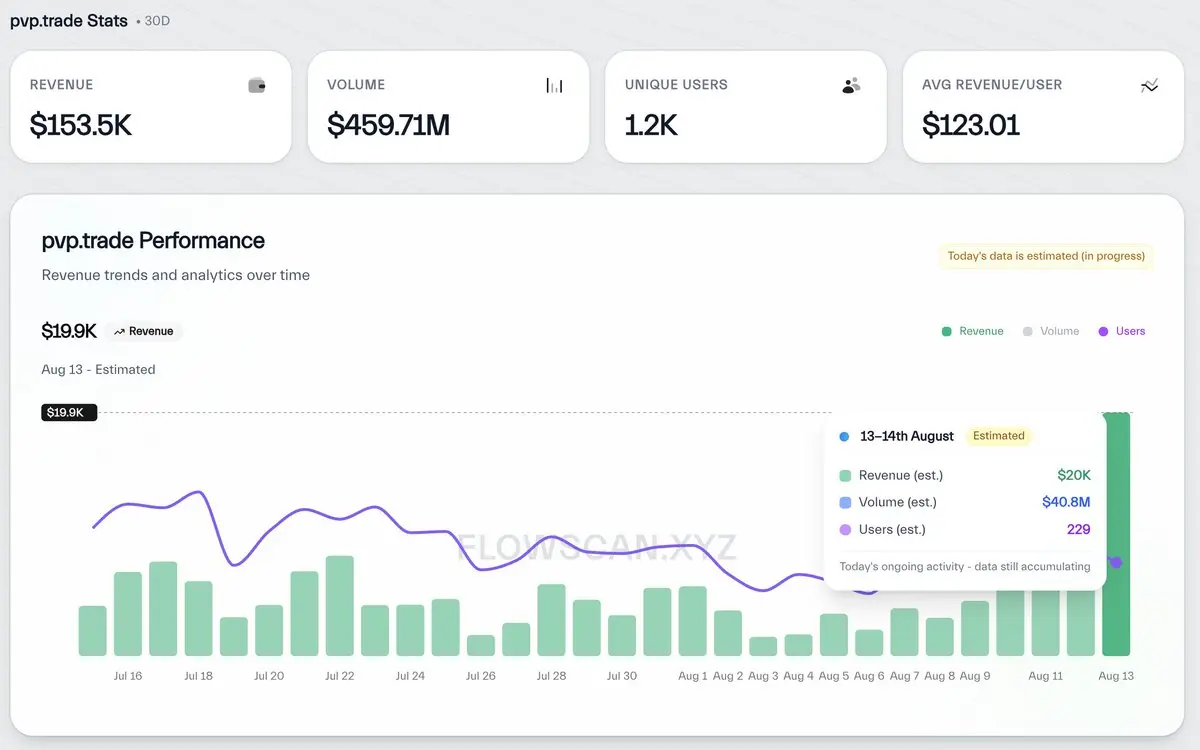Click the 30D period label

point(157,21)
